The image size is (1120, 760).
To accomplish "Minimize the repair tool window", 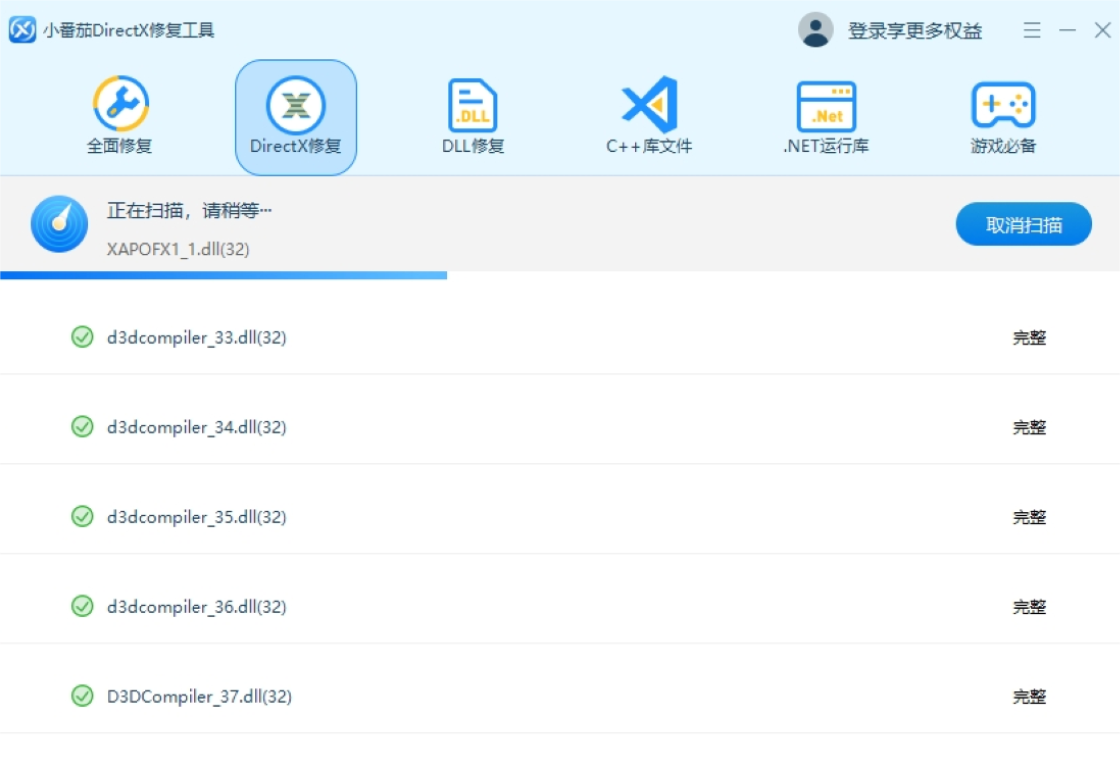I will [1067, 30].
